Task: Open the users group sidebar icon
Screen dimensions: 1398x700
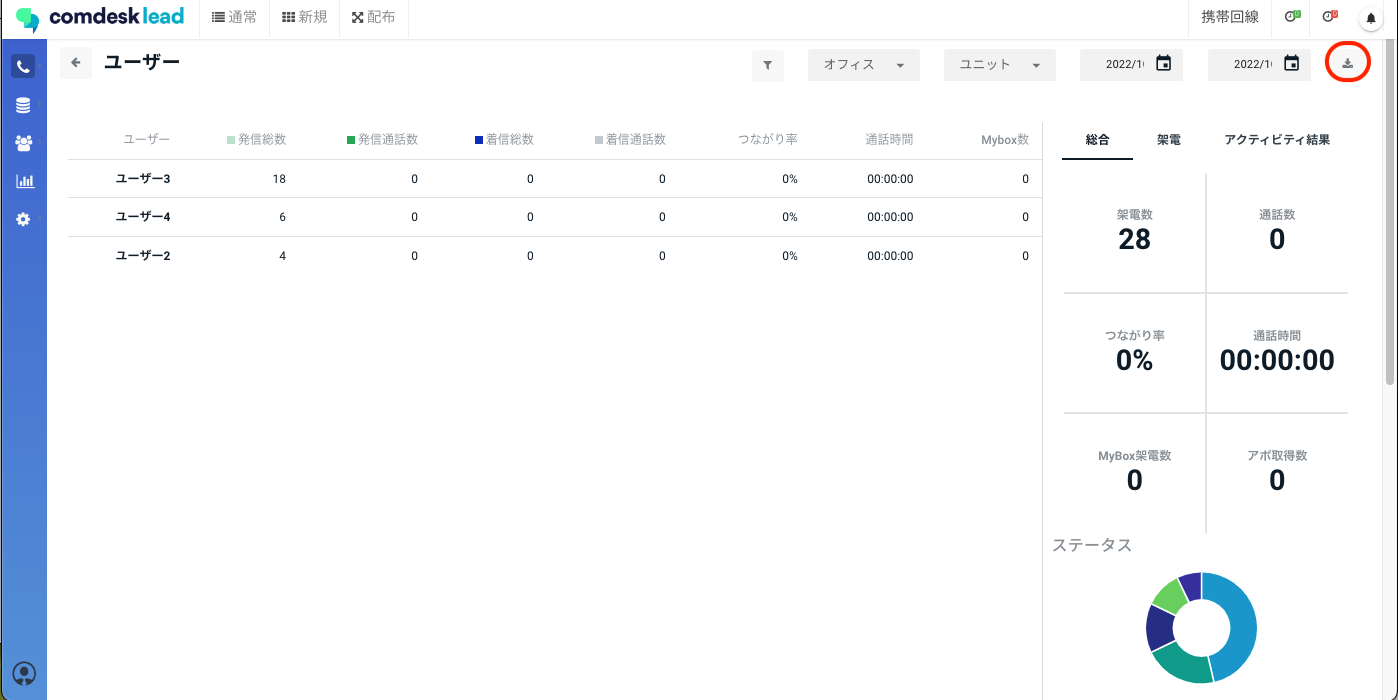Action: click(23, 143)
